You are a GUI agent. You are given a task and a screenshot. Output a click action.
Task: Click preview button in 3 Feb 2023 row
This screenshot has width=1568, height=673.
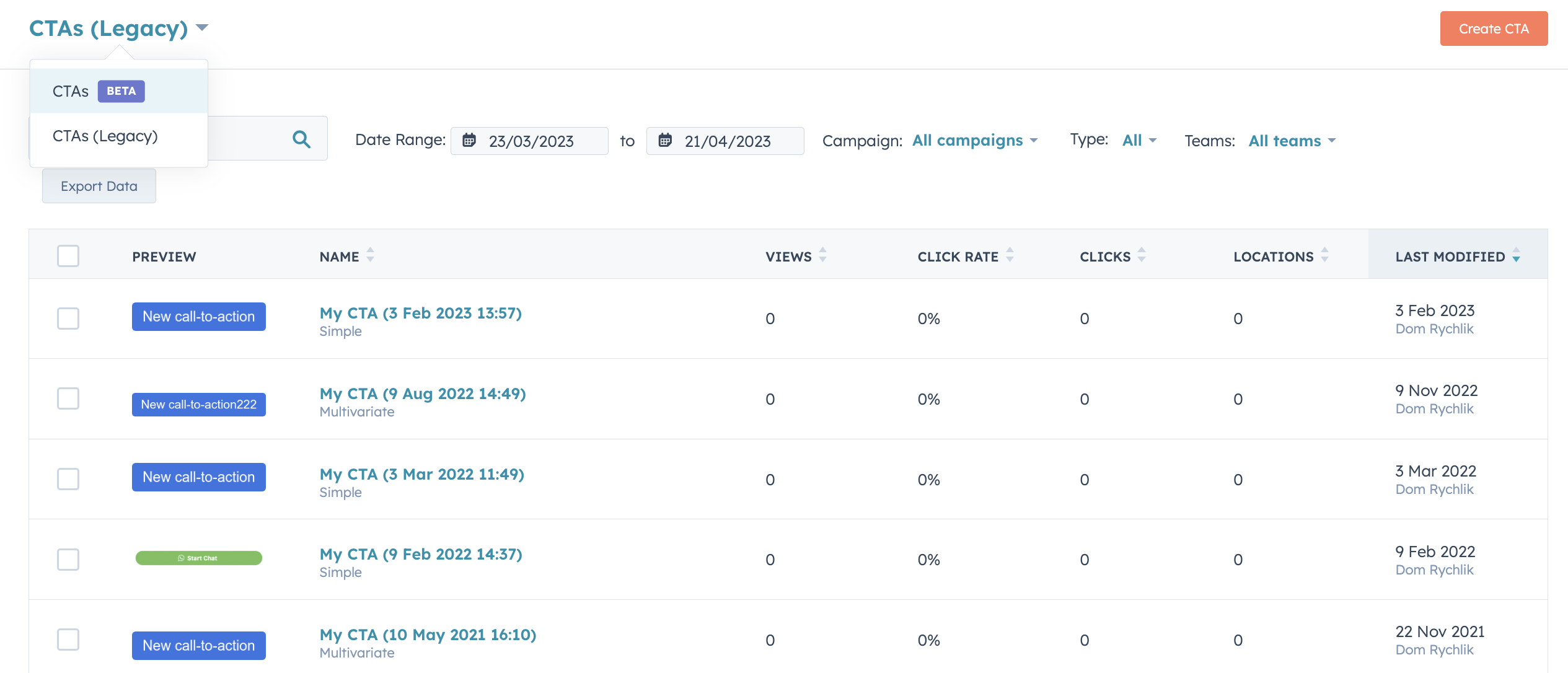coord(199,317)
